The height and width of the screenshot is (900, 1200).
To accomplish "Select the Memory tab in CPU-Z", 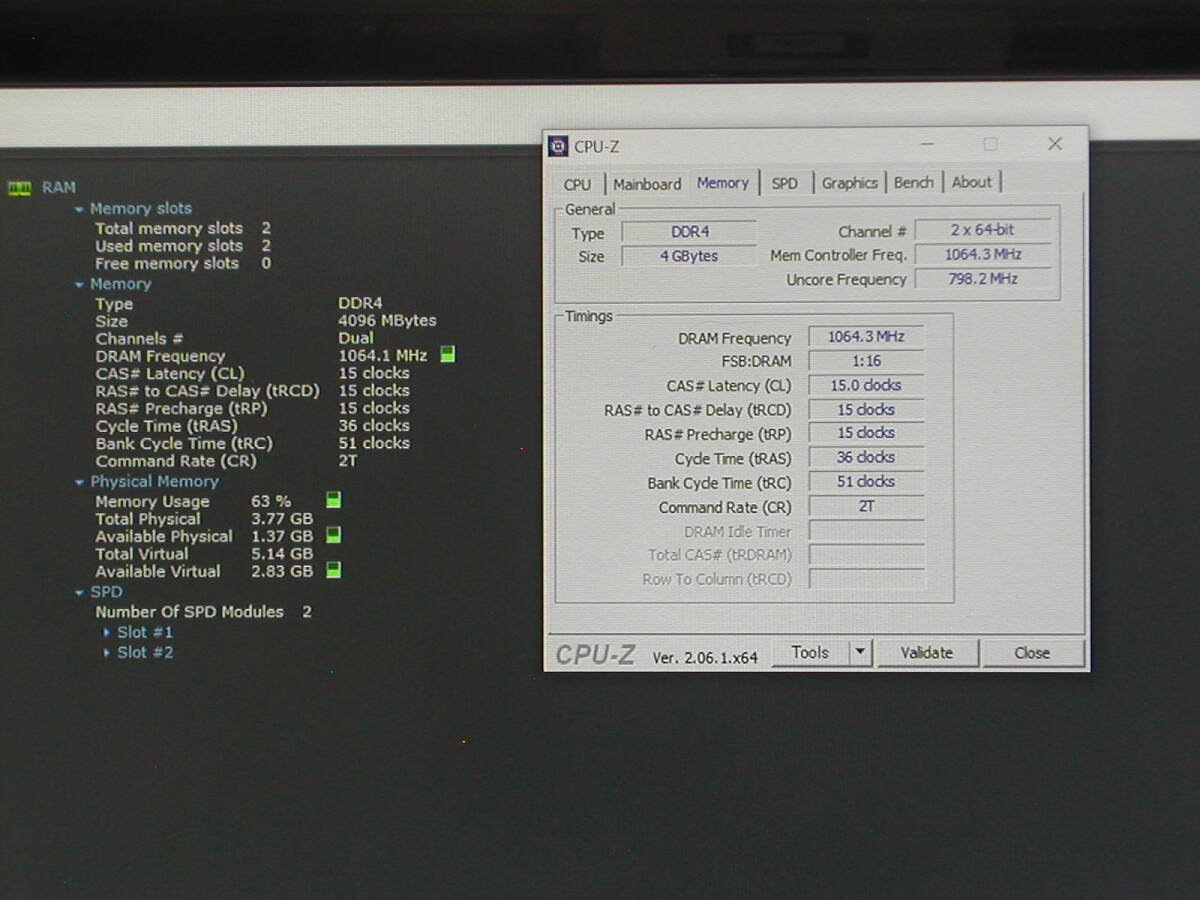I will tap(723, 183).
